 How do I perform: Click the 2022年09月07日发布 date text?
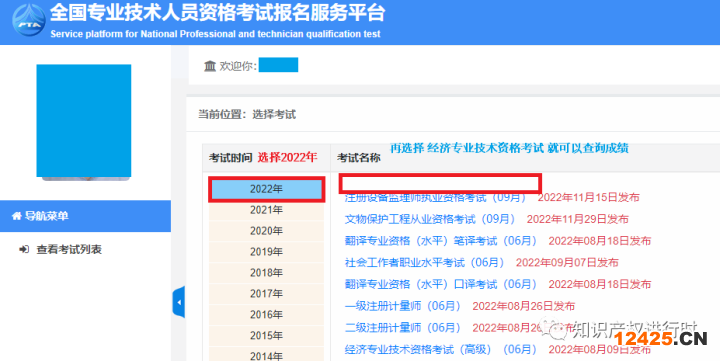point(567,262)
